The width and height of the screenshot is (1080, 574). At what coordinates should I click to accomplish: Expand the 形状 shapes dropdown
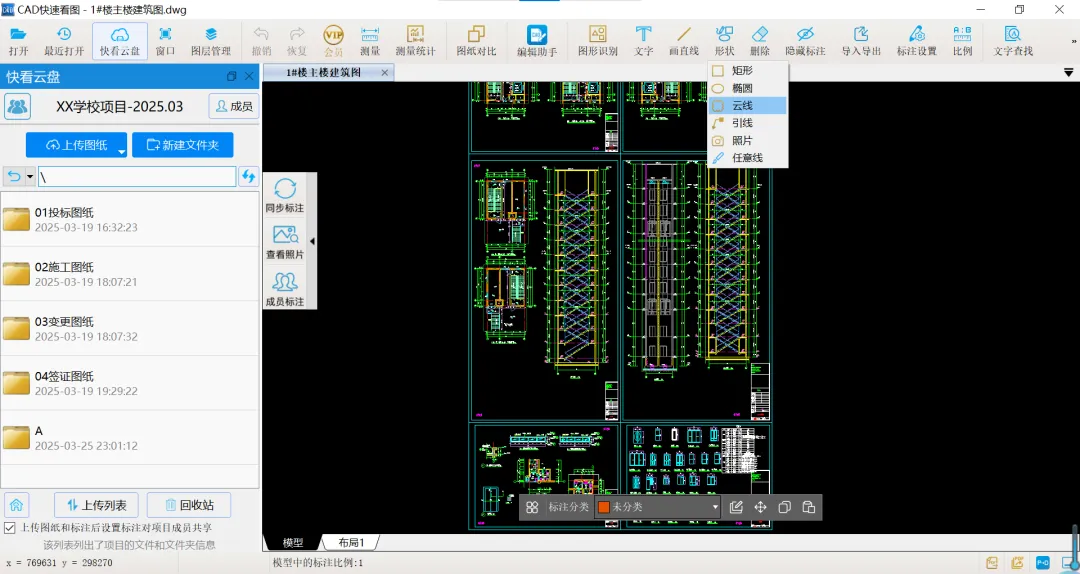724,41
